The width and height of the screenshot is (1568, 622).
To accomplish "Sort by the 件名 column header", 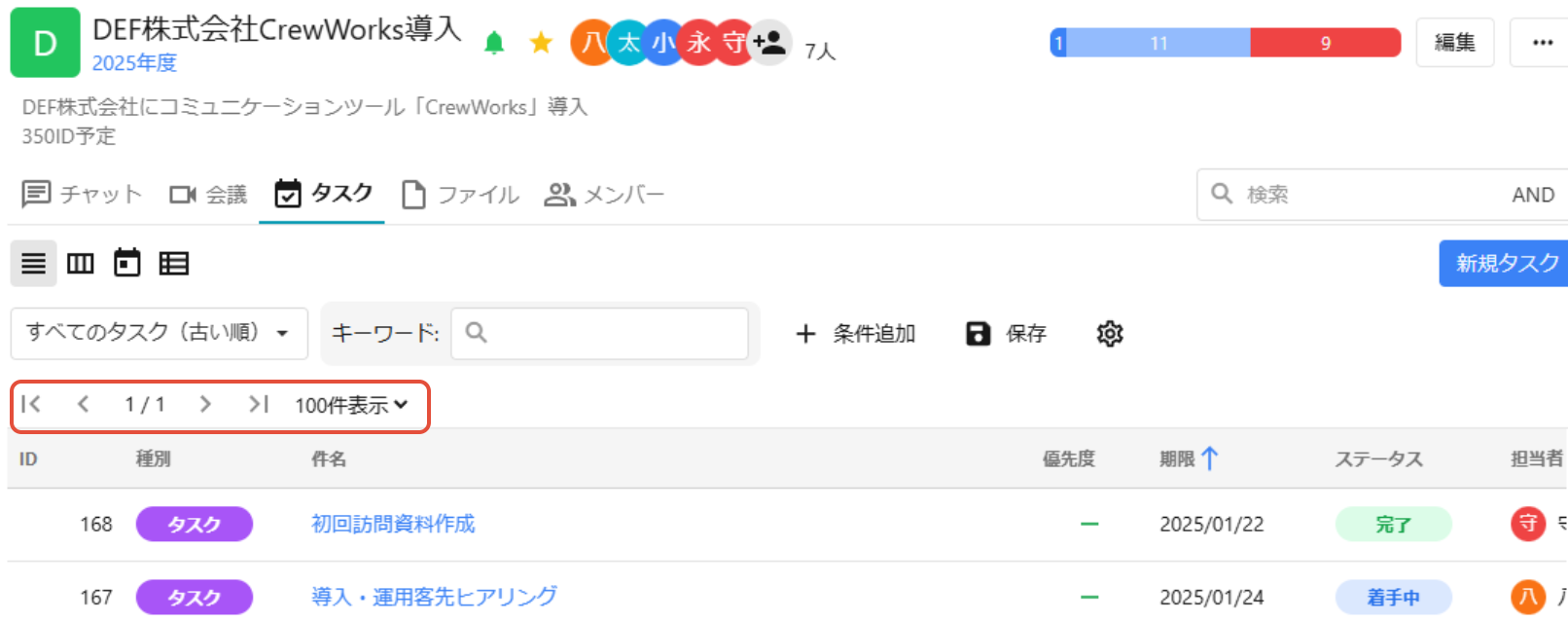I will coord(329,458).
